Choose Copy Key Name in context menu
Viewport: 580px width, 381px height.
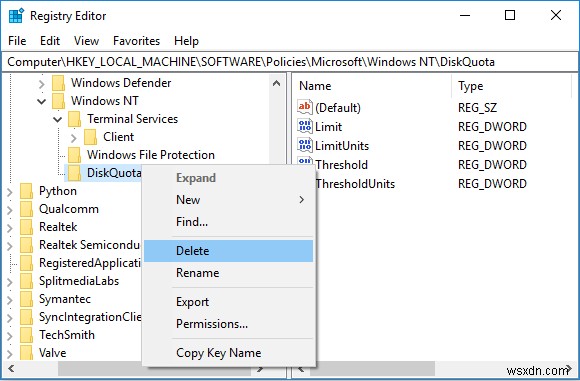(228, 353)
